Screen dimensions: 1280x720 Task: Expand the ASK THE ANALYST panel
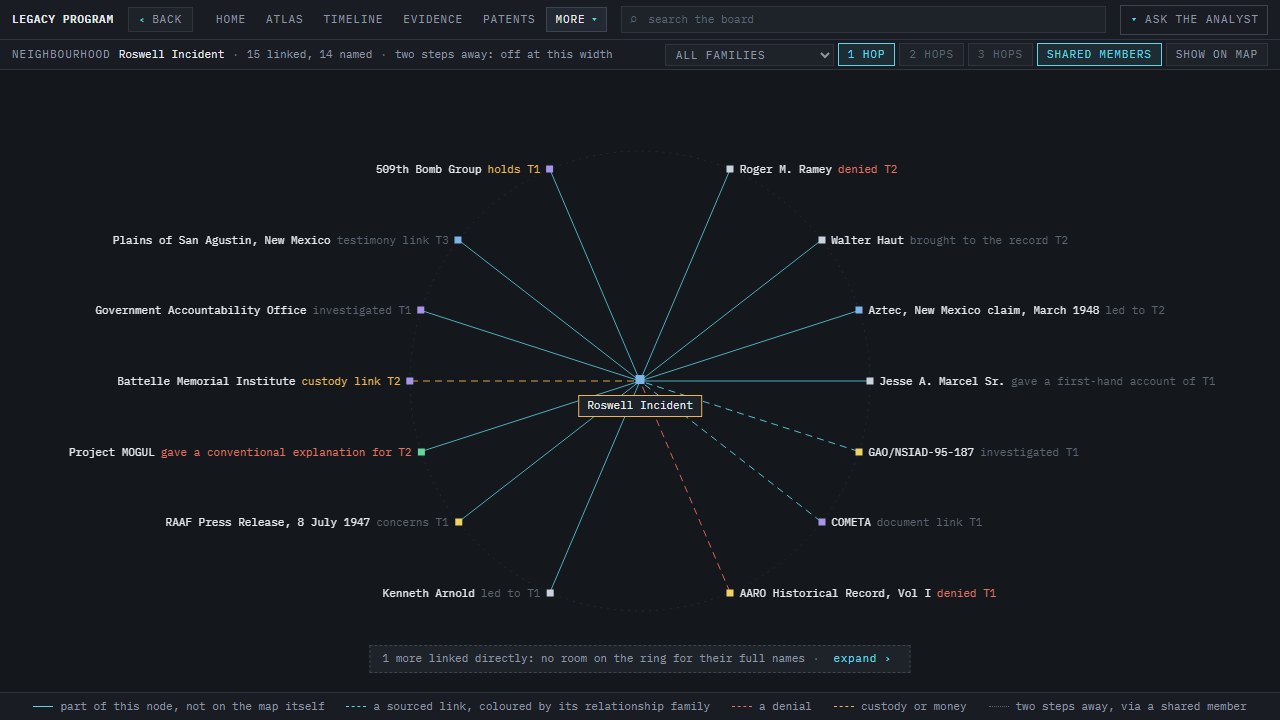(x=1194, y=19)
